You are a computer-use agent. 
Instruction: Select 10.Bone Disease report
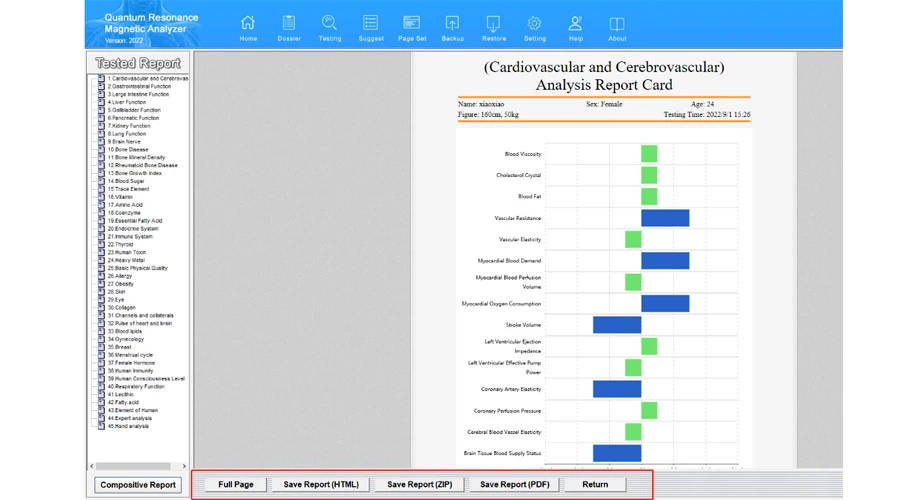[x=128, y=149]
